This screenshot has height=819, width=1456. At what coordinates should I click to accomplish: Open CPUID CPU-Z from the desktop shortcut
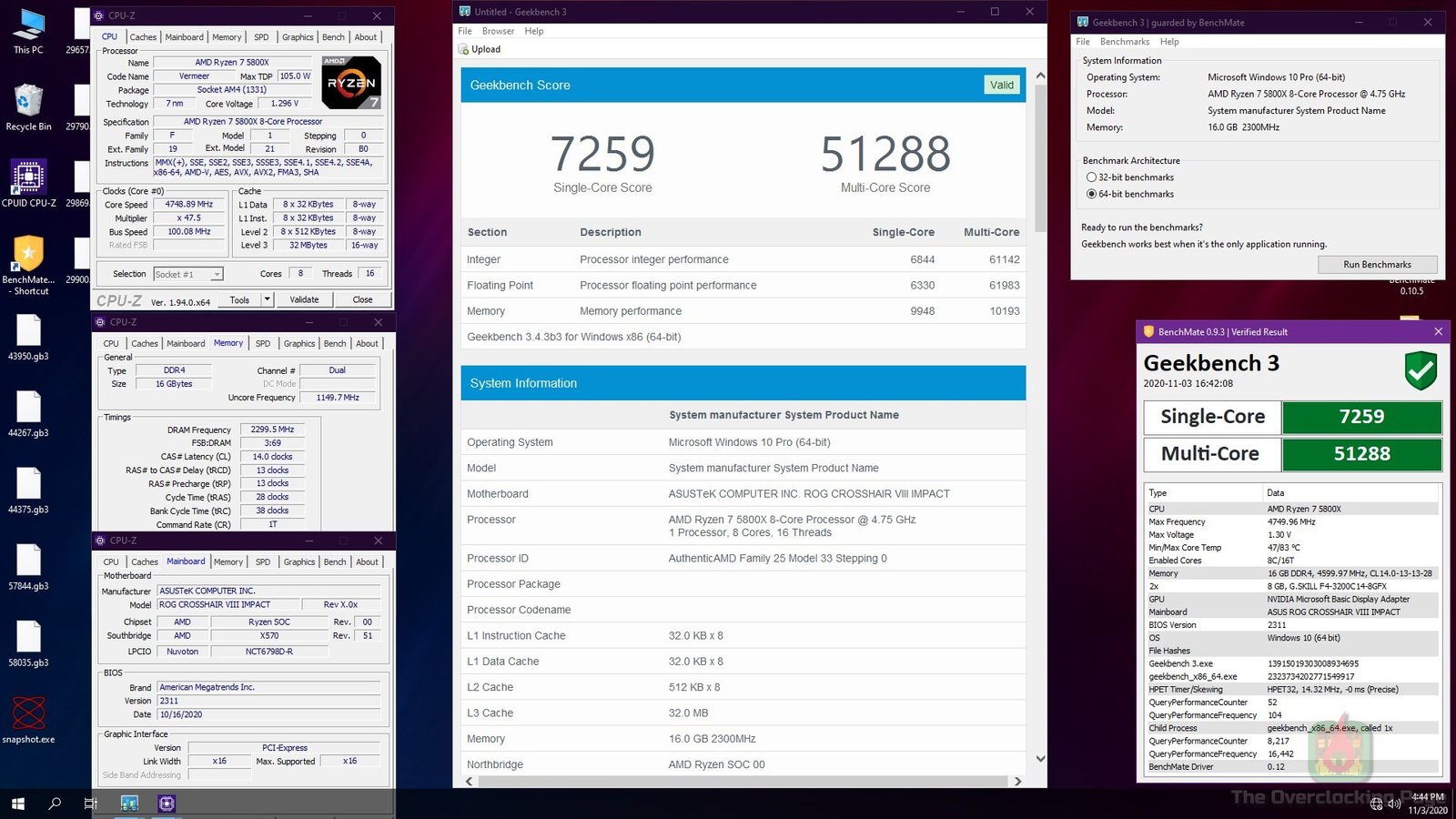pos(28,177)
